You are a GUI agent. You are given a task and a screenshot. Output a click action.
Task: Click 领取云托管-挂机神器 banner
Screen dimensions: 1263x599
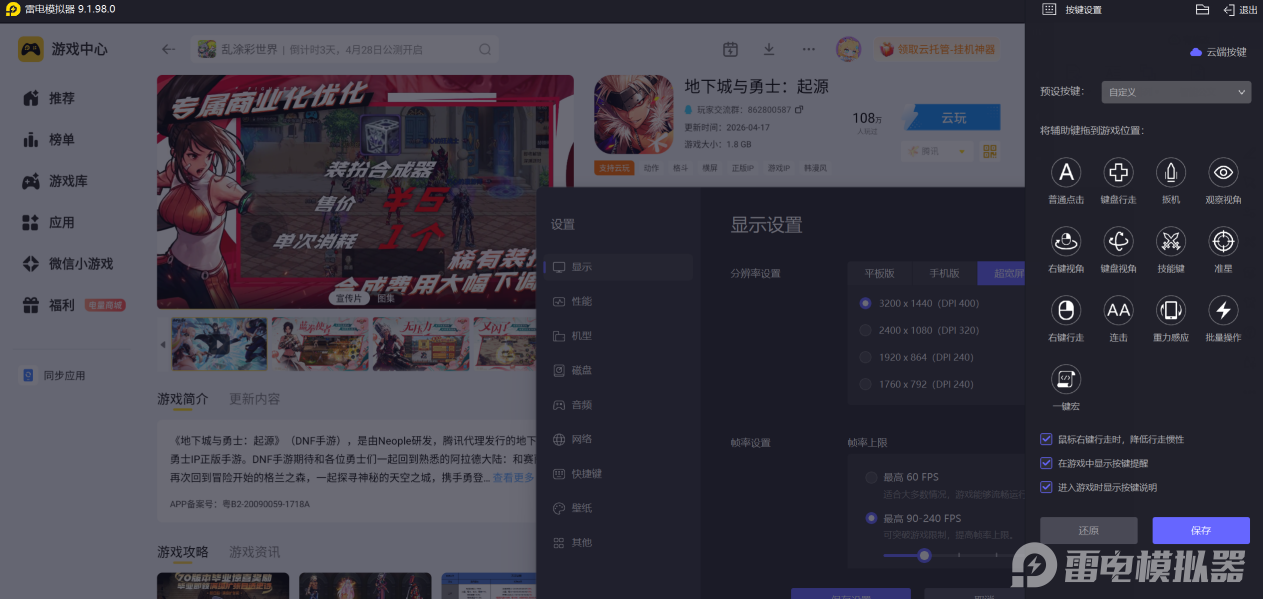936,49
